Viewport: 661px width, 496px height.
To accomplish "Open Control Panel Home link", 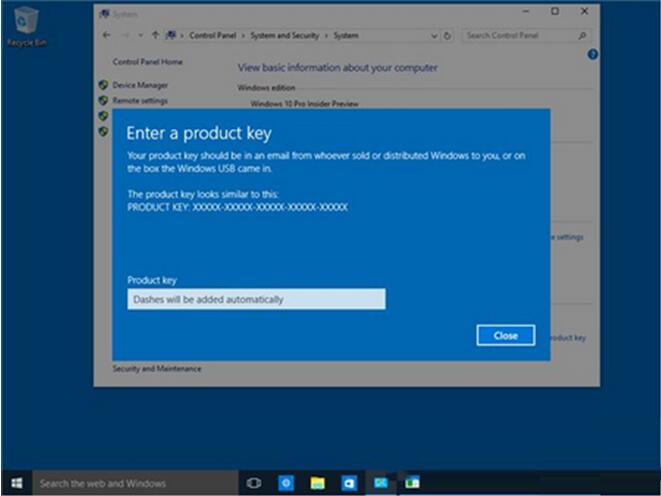I will pyautogui.click(x=148, y=62).
